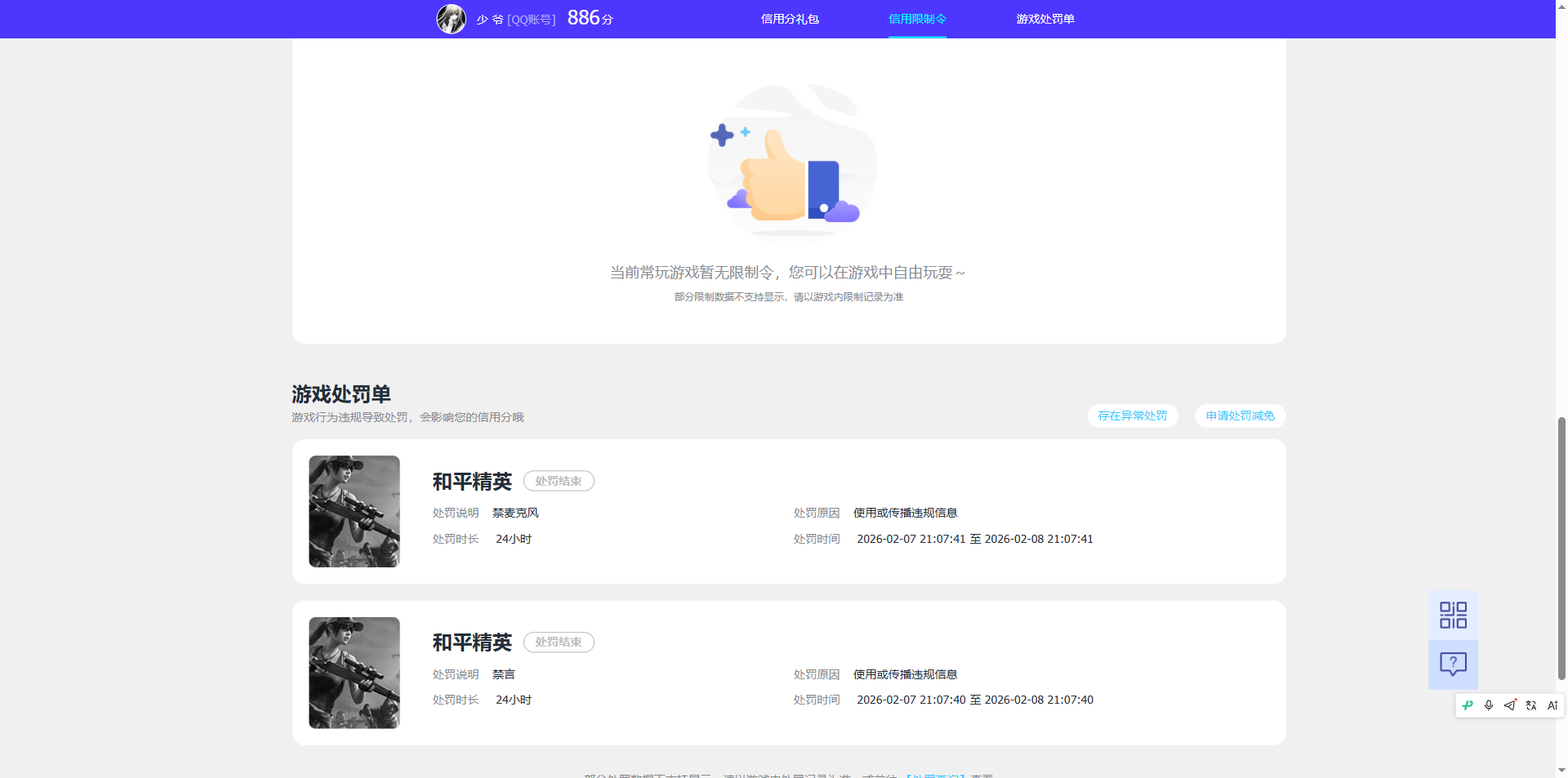Click the 禁麦克风 penalty description

pyautogui.click(x=515, y=513)
